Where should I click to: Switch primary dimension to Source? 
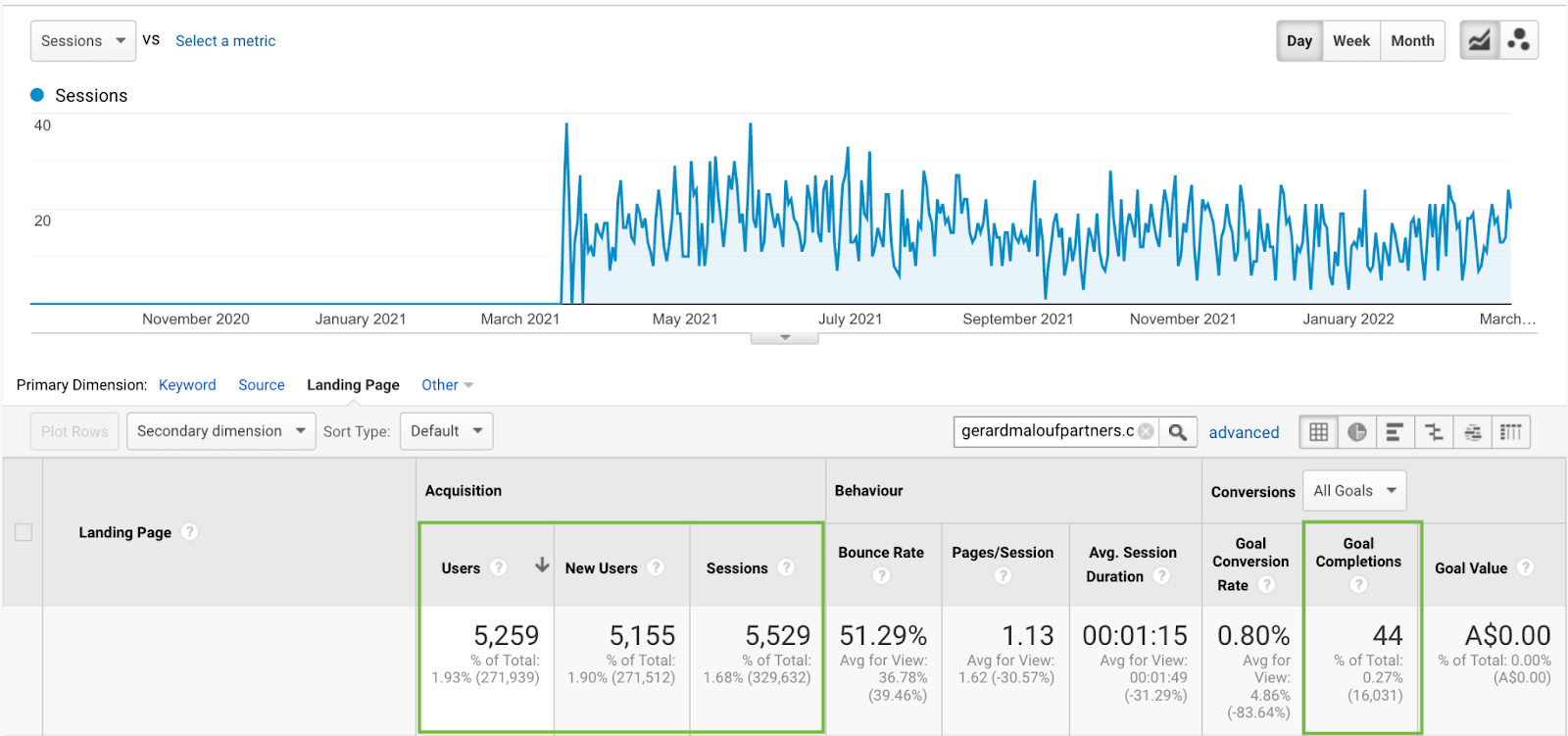[262, 385]
